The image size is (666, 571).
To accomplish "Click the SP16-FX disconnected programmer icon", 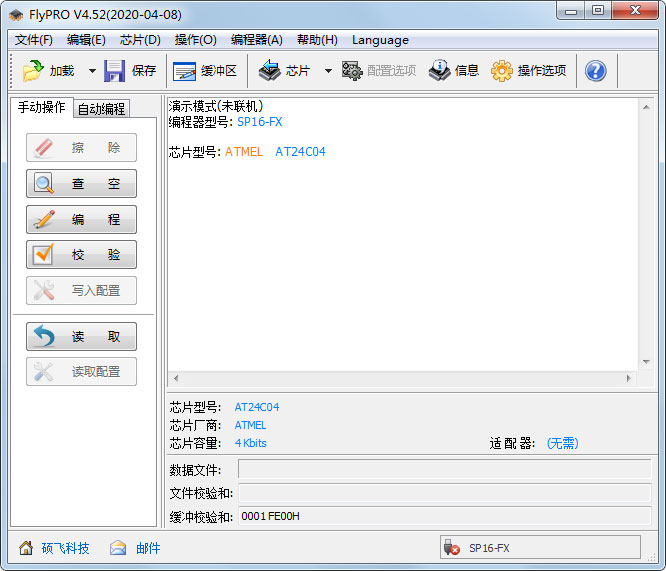I will (x=451, y=548).
